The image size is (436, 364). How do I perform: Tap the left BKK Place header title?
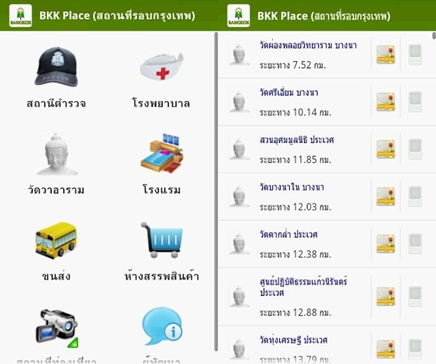click(x=117, y=15)
